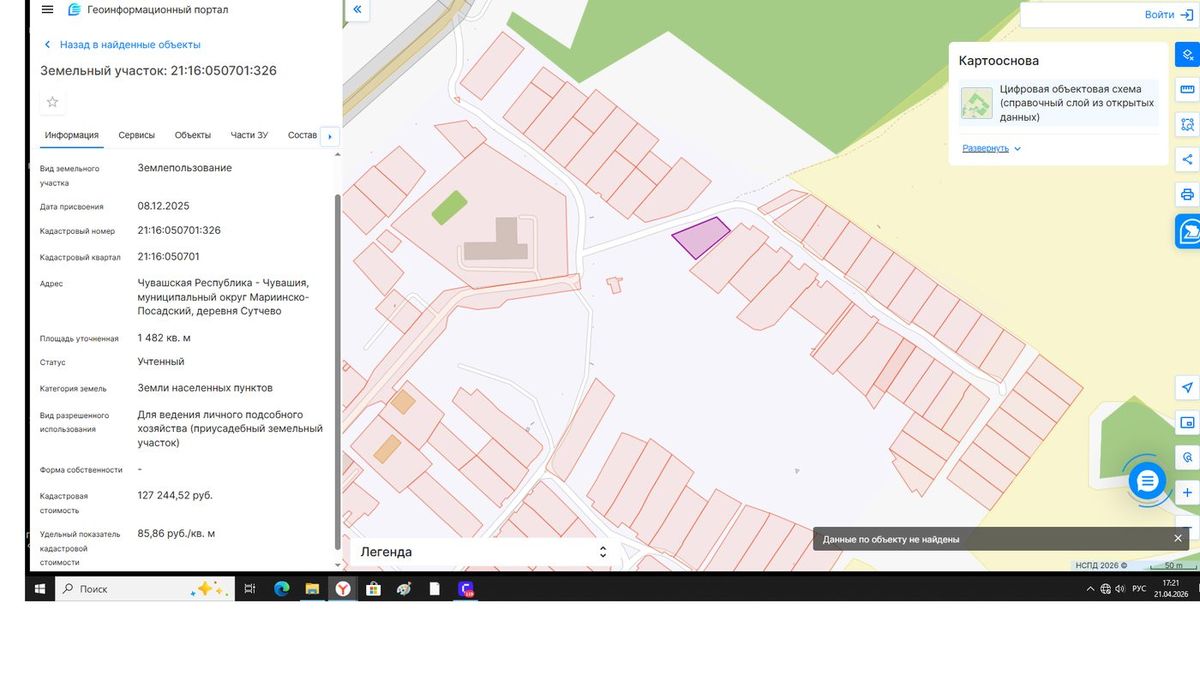1200x675 pixels.
Task: Click the date value 08.12.2025
Action: pos(163,206)
